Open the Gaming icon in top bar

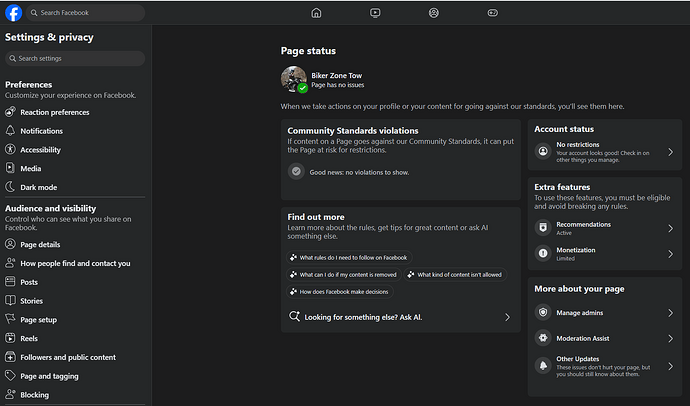click(493, 13)
